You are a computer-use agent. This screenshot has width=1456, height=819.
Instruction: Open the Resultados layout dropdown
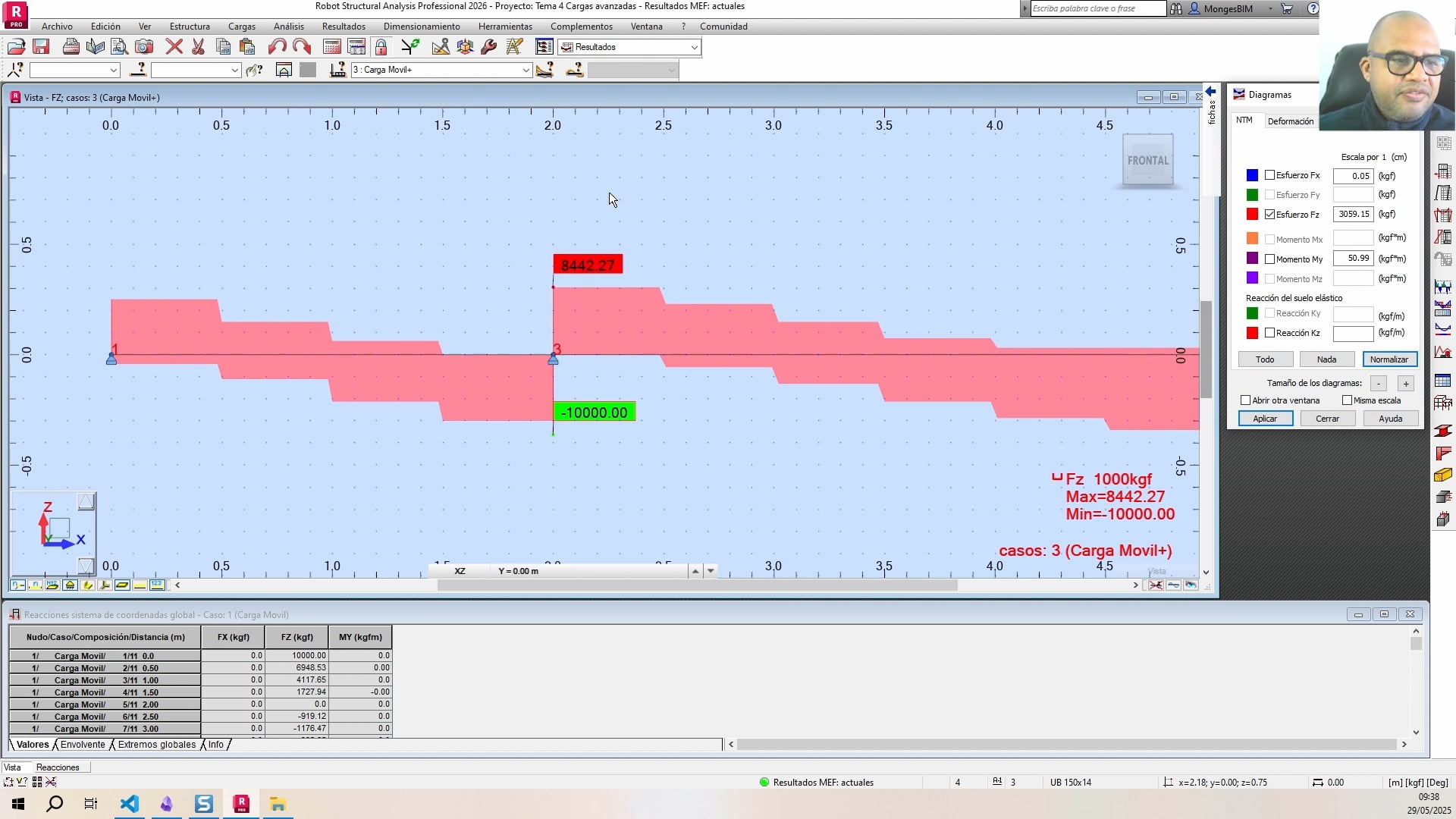click(x=694, y=47)
